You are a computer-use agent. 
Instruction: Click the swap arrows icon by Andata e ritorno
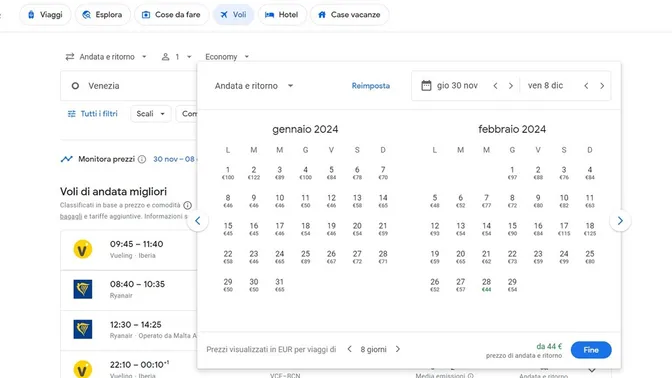(x=70, y=57)
